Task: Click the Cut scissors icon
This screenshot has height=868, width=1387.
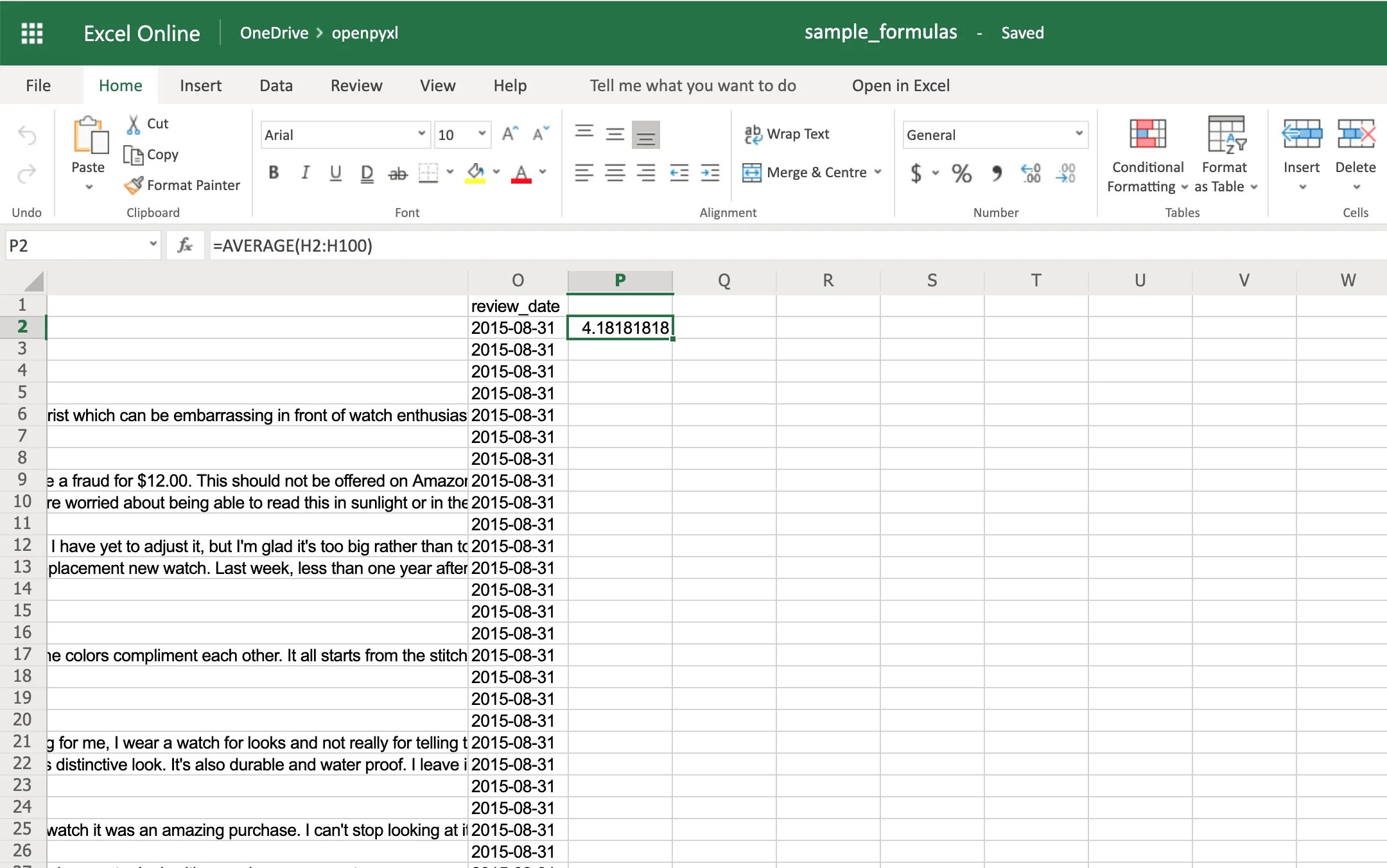Action: [134, 124]
